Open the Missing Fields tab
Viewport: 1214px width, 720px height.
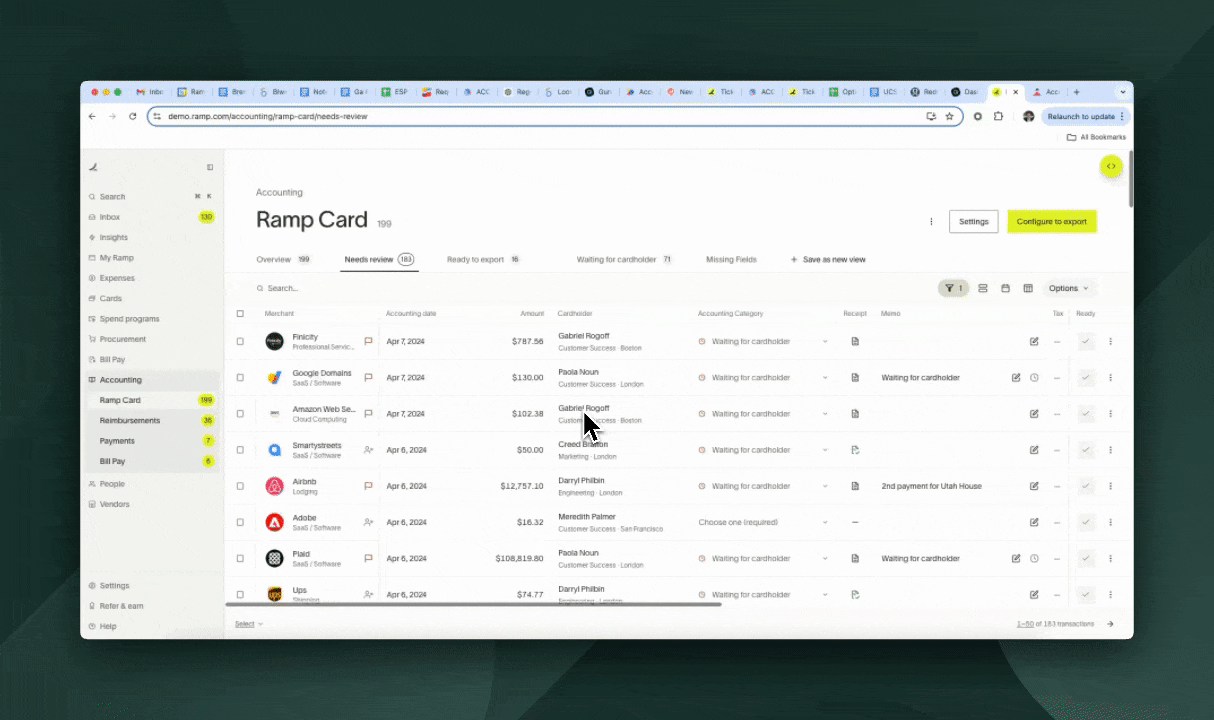[x=731, y=259]
